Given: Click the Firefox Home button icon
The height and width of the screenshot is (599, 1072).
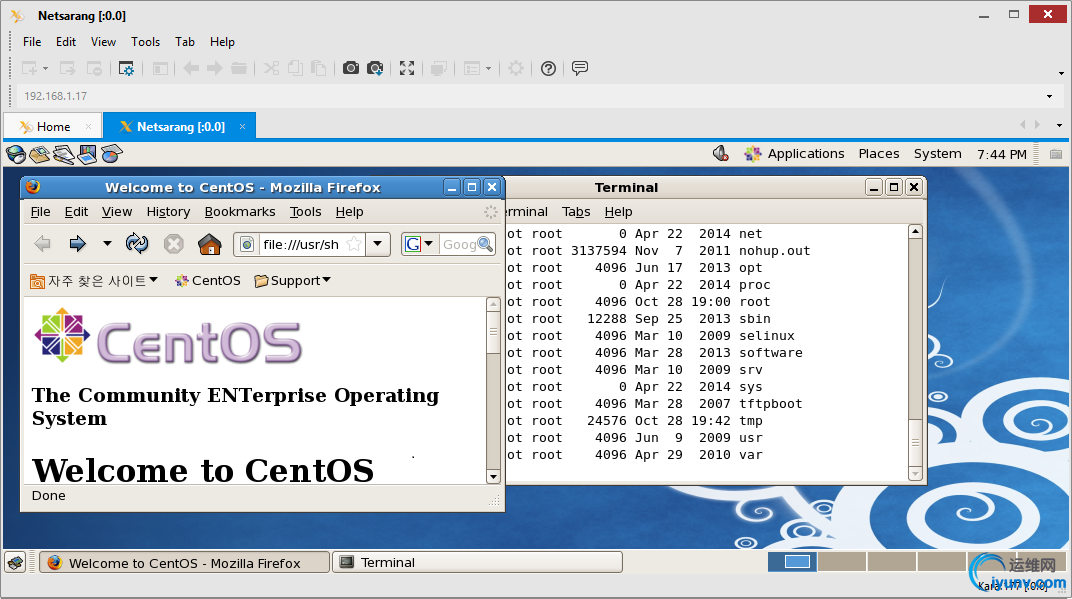Looking at the screenshot, I should click(x=209, y=244).
